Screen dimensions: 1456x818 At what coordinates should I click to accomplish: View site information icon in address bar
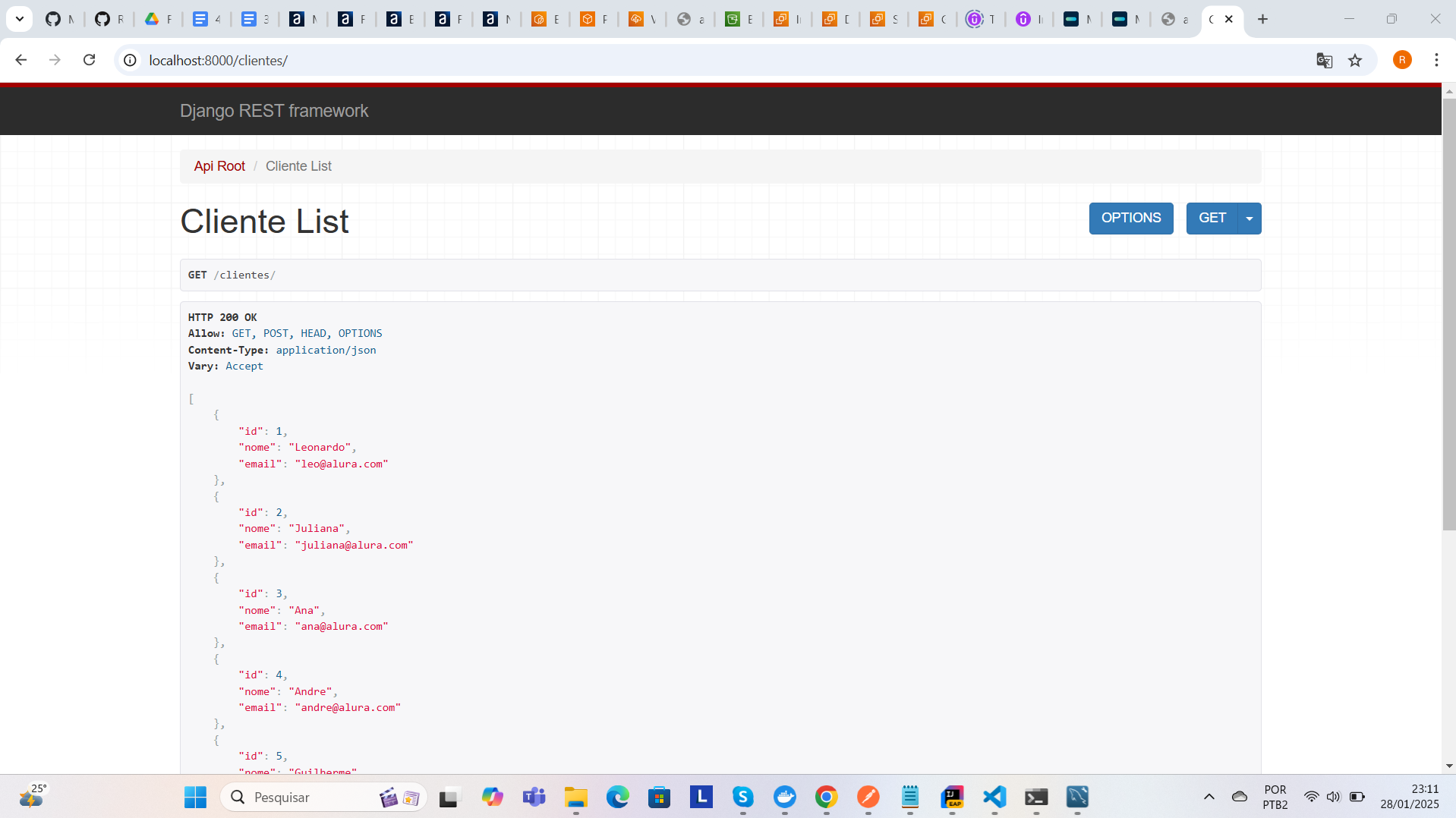pos(131,60)
